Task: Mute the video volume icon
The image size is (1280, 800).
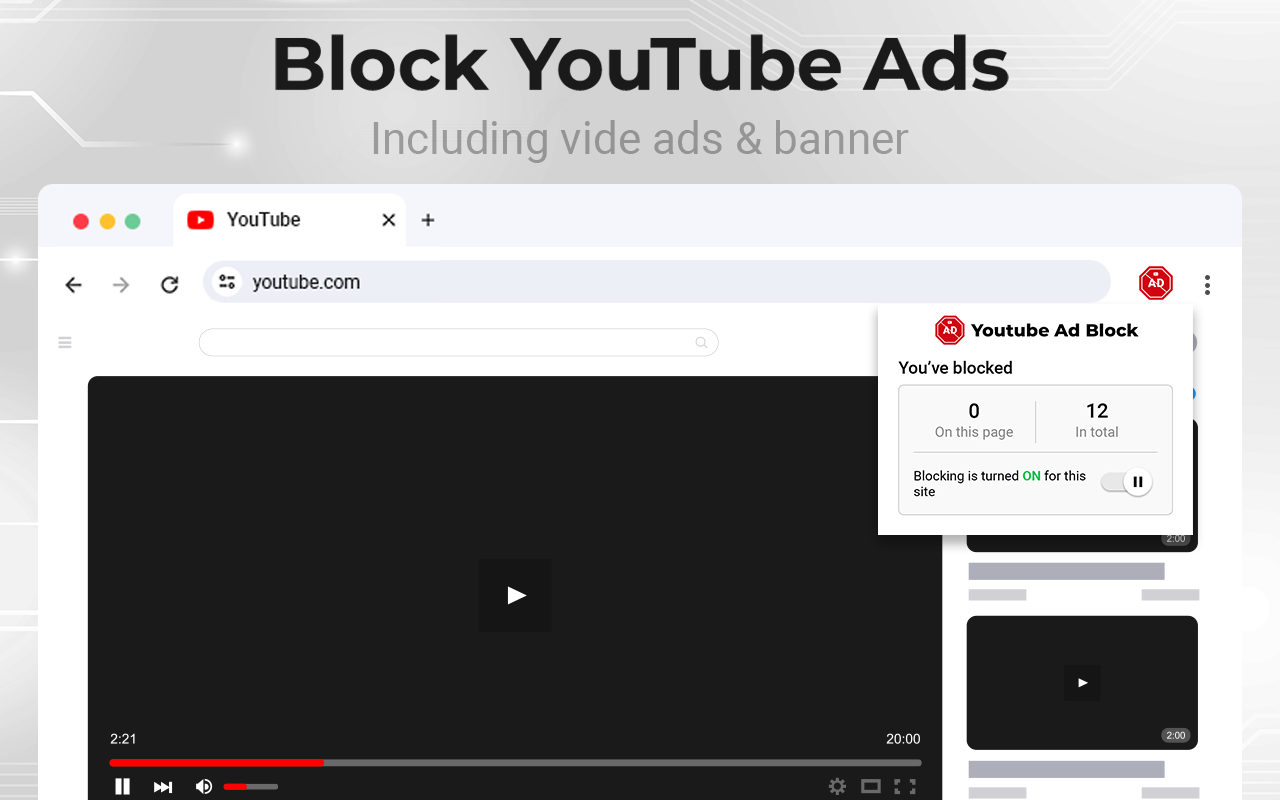Action: 204,787
